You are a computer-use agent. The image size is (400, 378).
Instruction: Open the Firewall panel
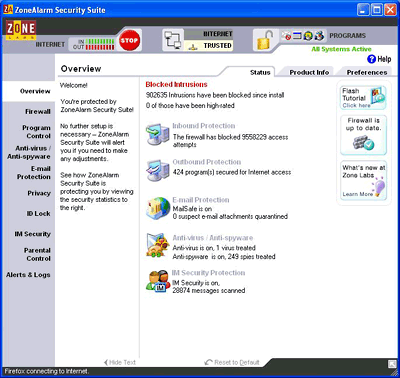(38, 111)
